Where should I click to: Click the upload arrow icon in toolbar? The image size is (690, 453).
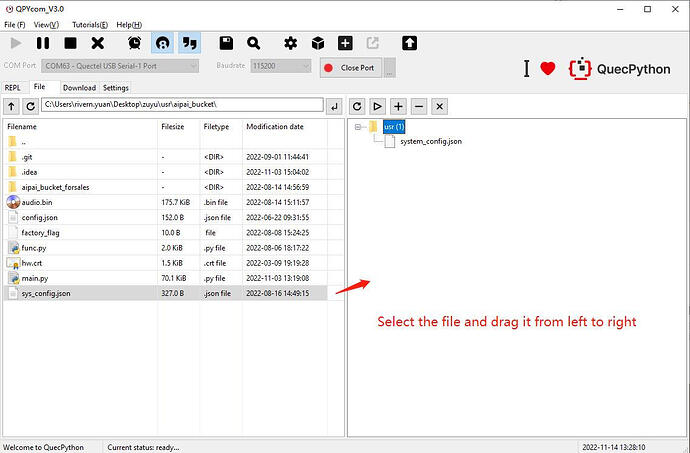pos(409,43)
